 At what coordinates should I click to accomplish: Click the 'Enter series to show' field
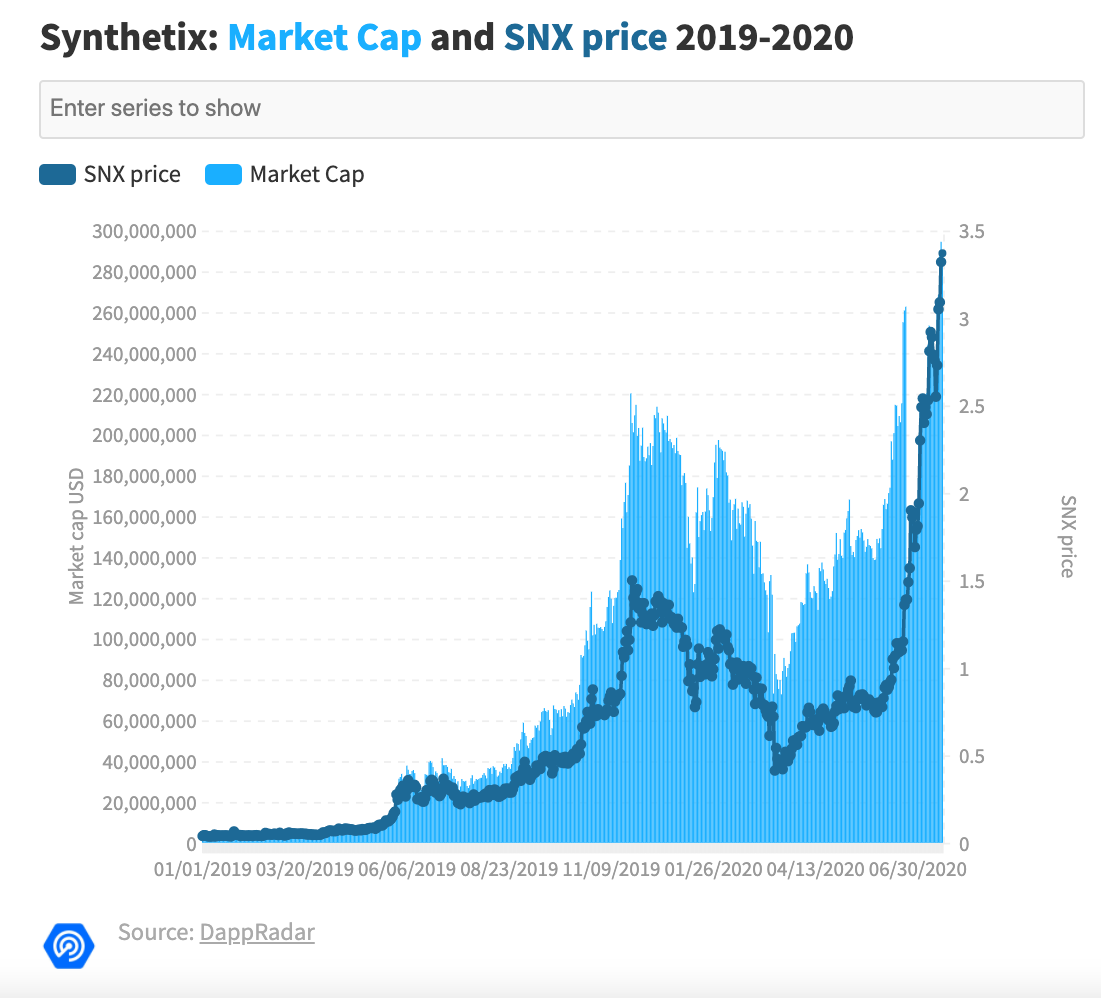562,109
